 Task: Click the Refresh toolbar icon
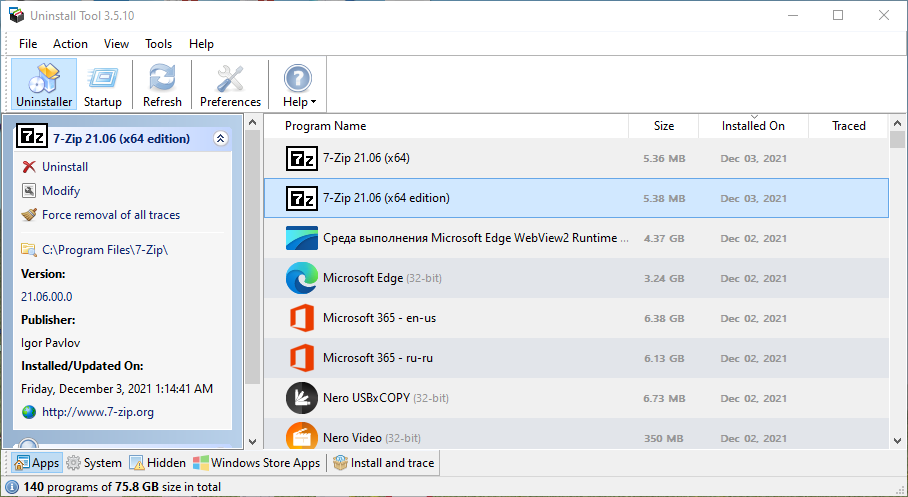[x=162, y=85]
